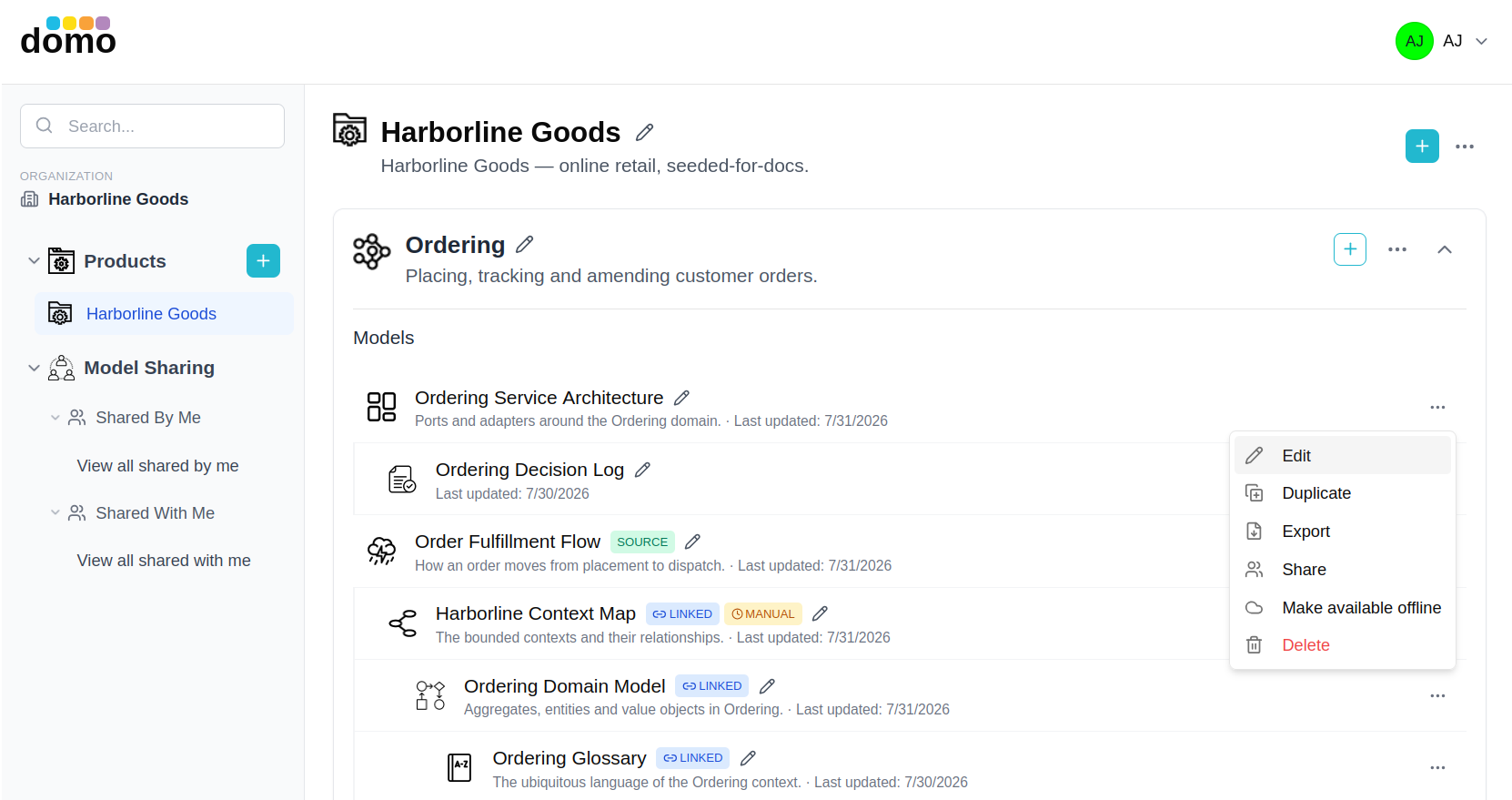Collapse the Model Sharing section chevron

34,368
